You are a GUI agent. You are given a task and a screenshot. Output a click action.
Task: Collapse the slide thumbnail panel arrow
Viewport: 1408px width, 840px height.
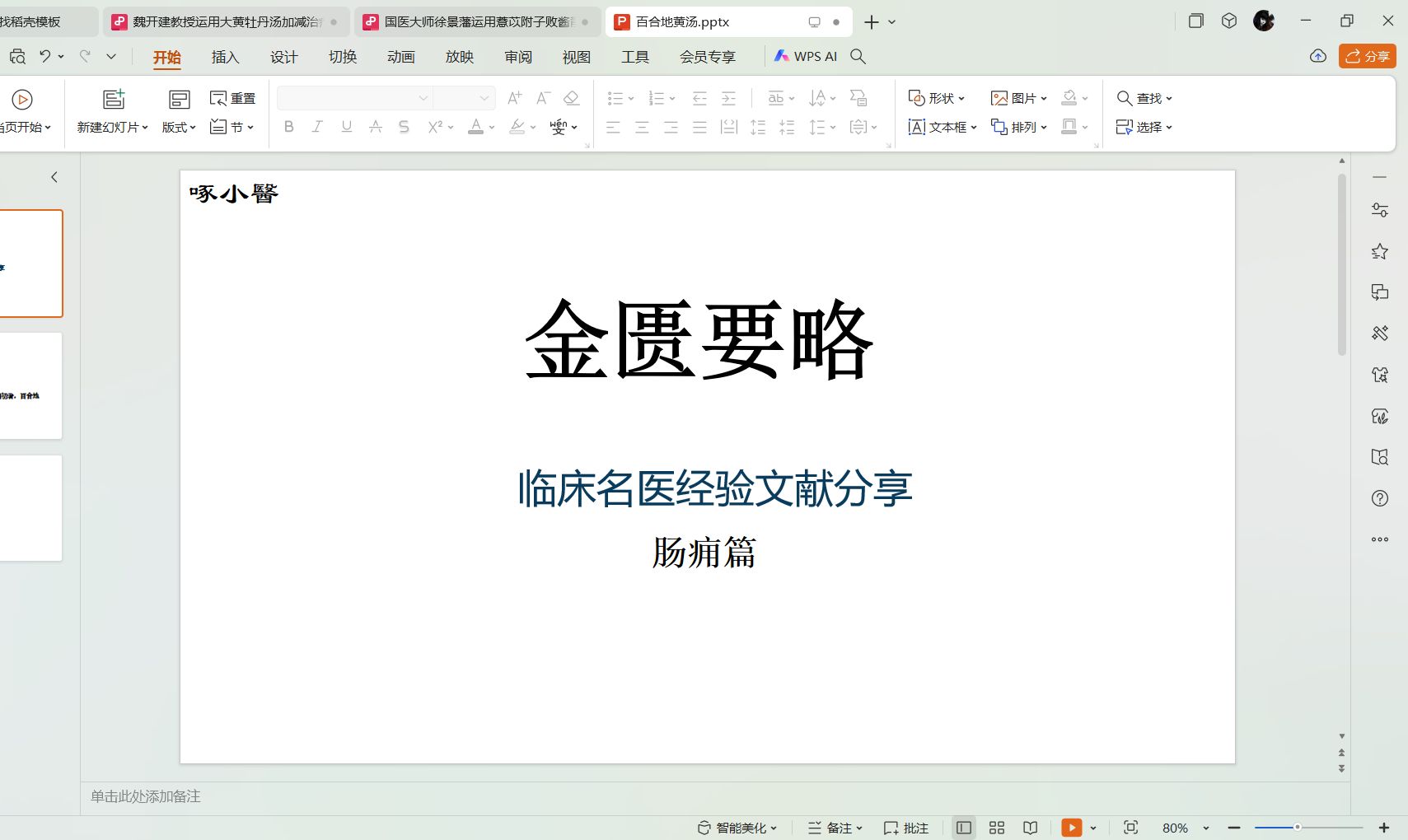click(54, 177)
